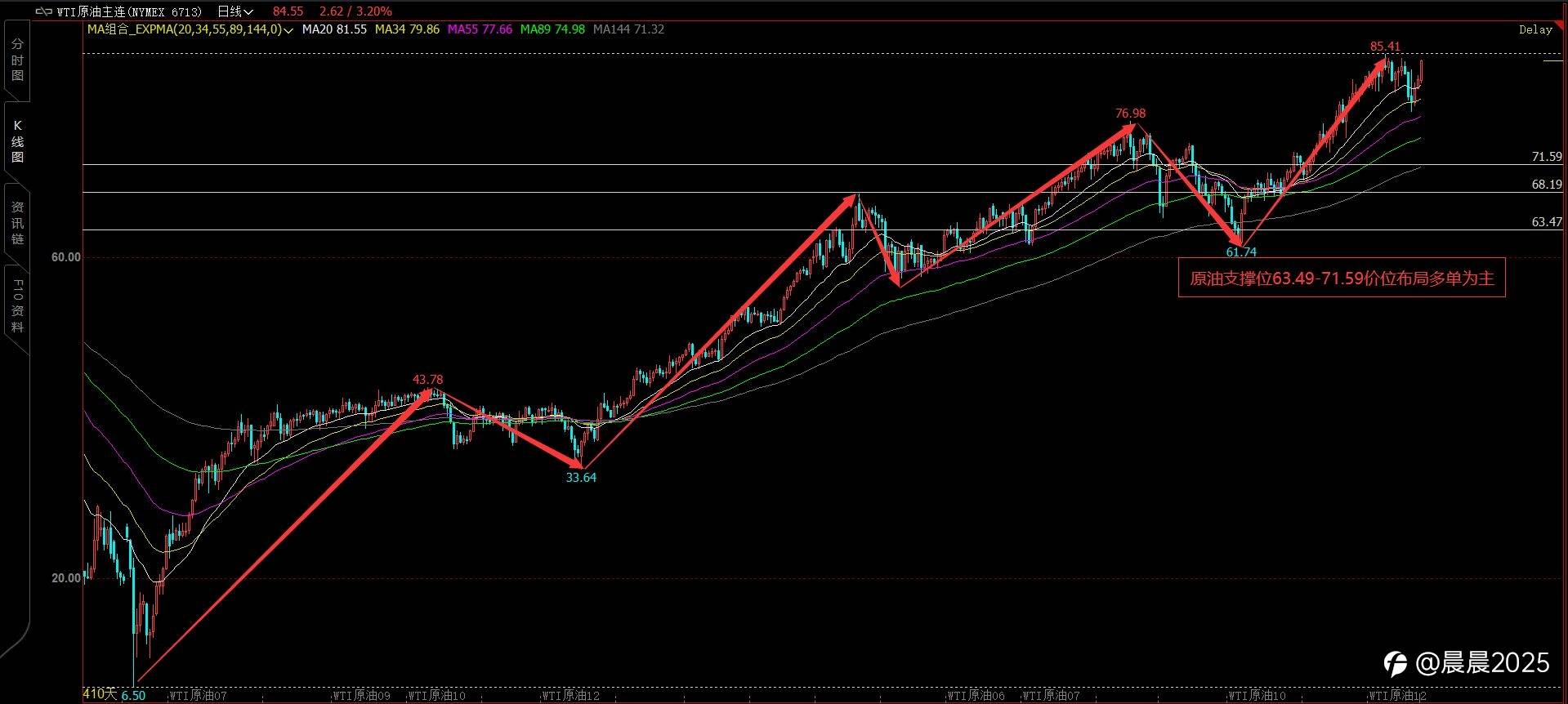1568x704 pixels.
Task: Click the 60.00 axis price label
Action: point(65,257)
